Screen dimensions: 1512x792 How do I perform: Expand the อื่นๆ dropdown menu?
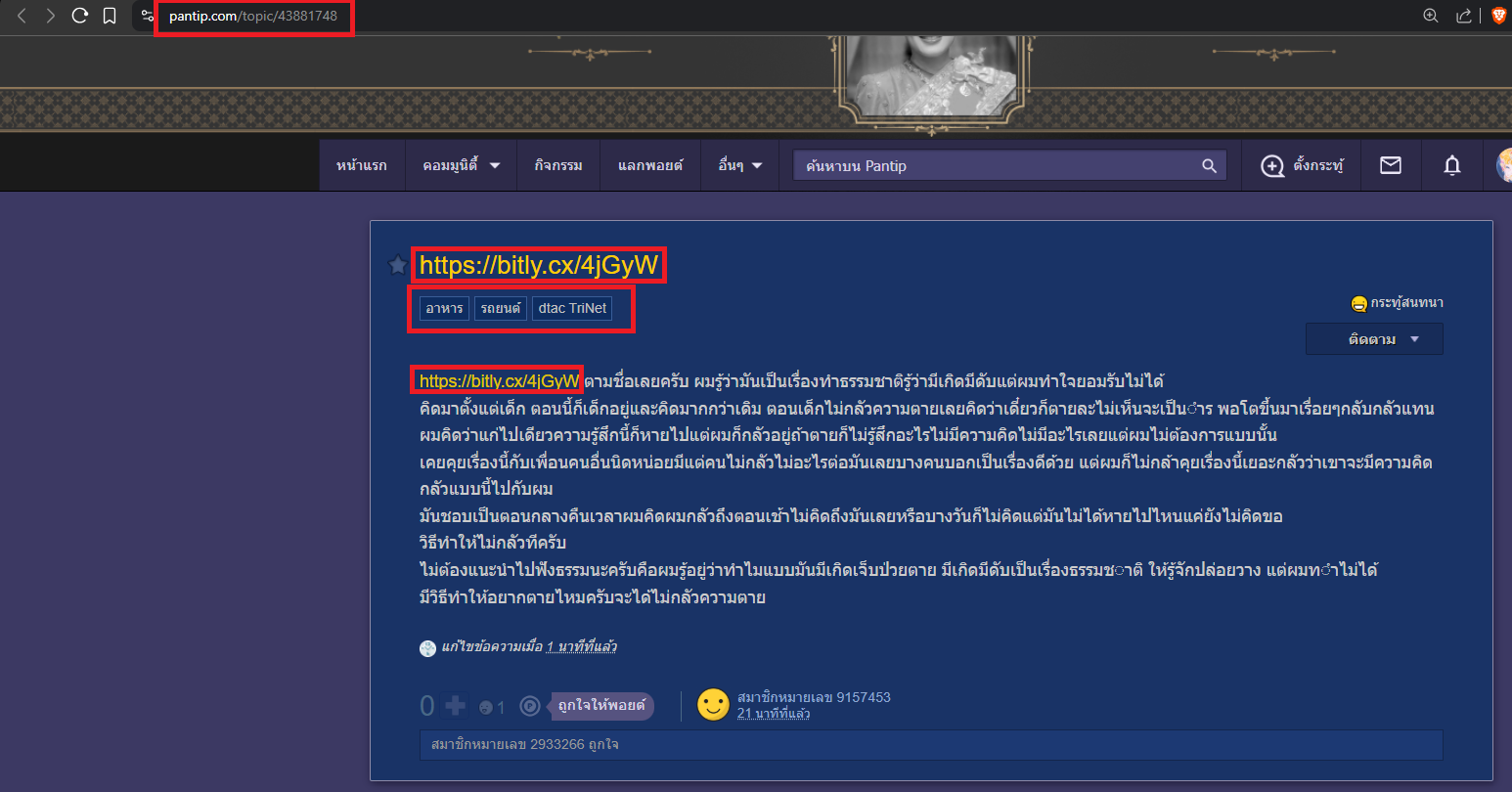tap(739, 165)
